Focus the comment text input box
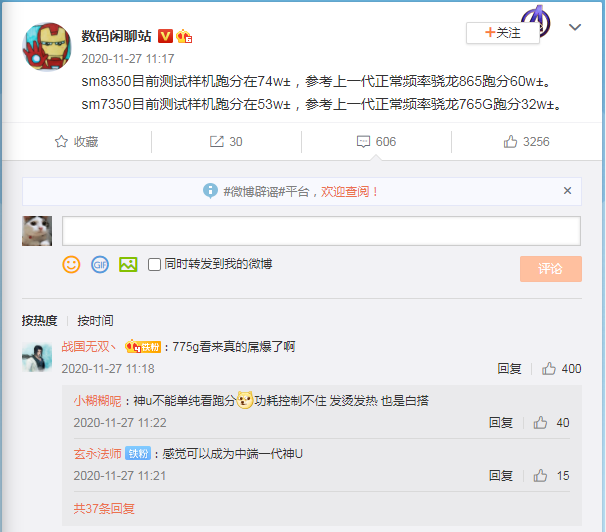The width and height of the screenshot is (606, 532). click(x=321, y=231)
